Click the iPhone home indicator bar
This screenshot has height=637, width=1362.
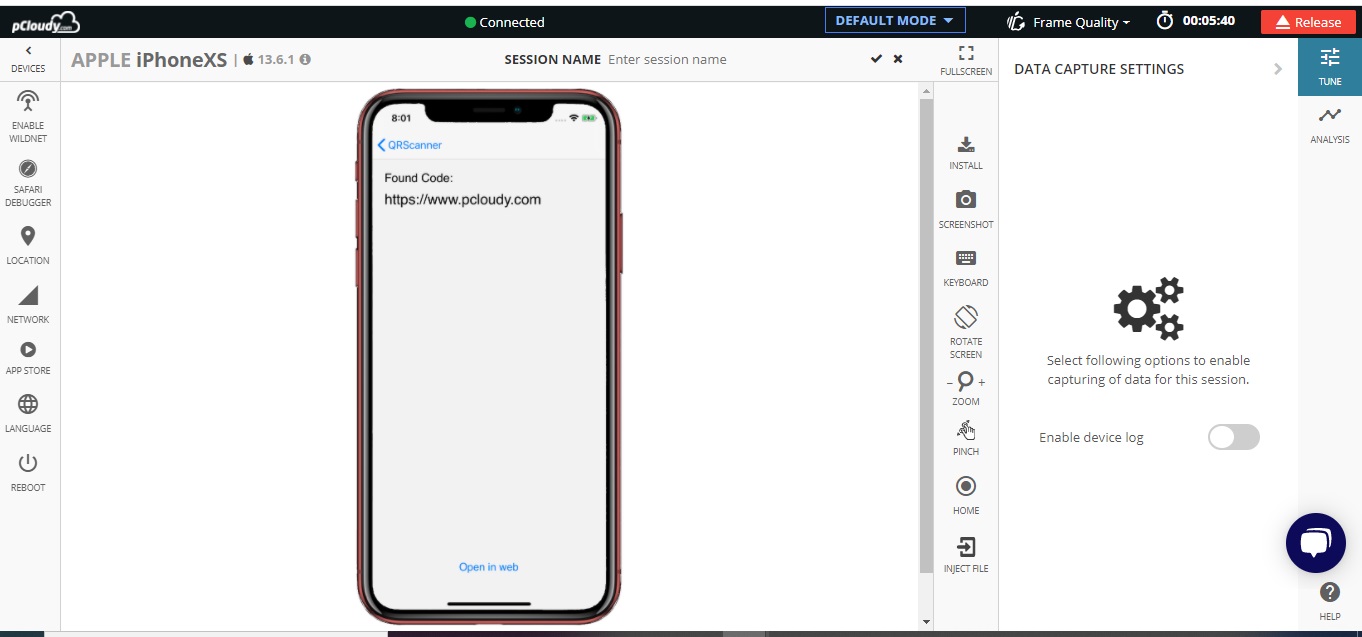coord(488,604)
